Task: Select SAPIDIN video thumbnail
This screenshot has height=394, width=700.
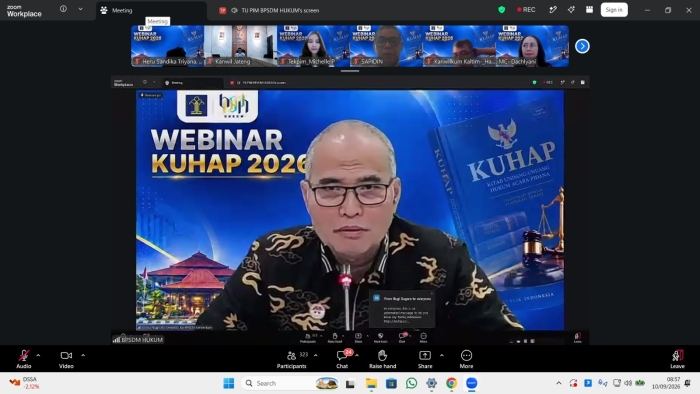Action: (386, 46)
